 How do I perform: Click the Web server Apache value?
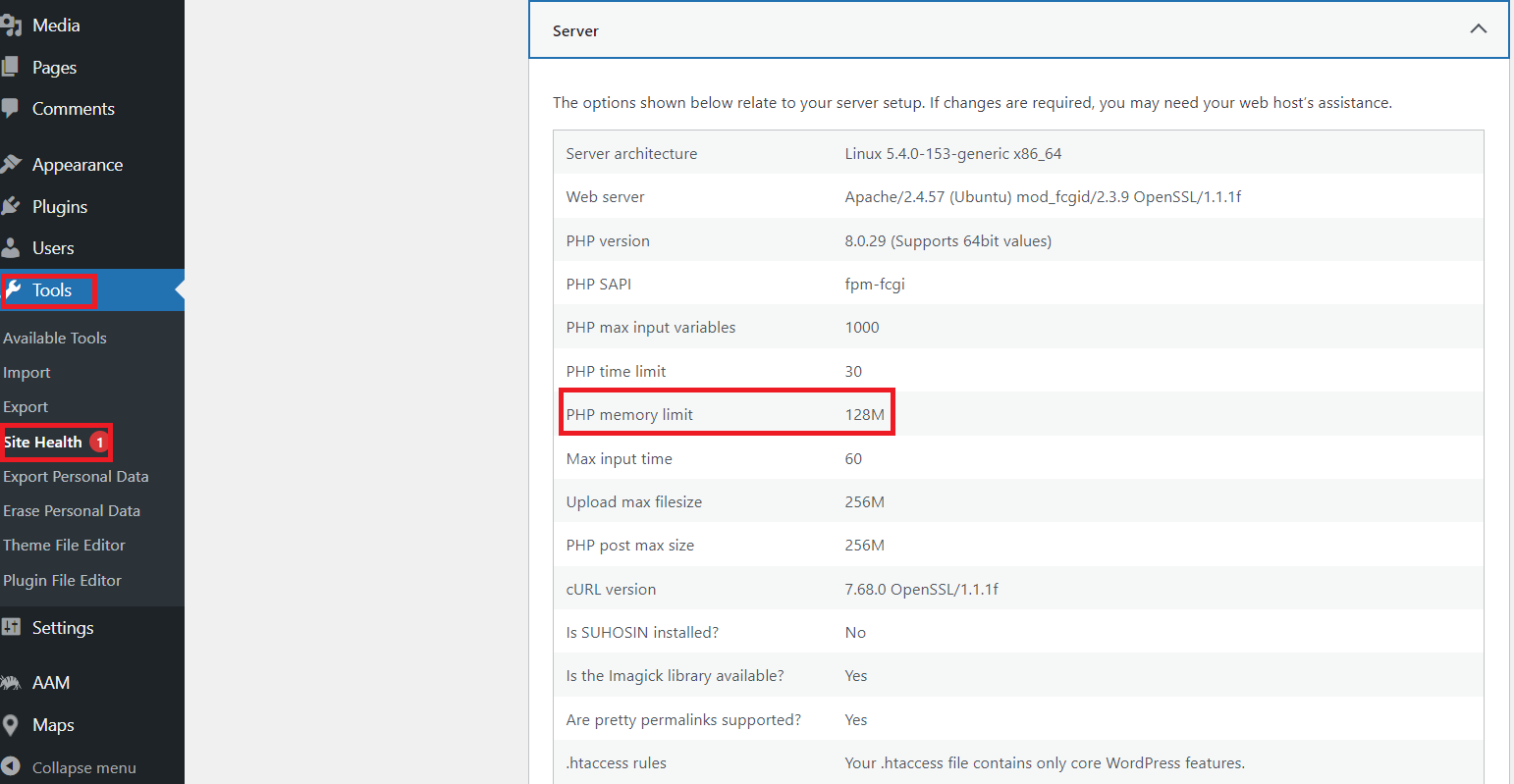pos(1043,196)
